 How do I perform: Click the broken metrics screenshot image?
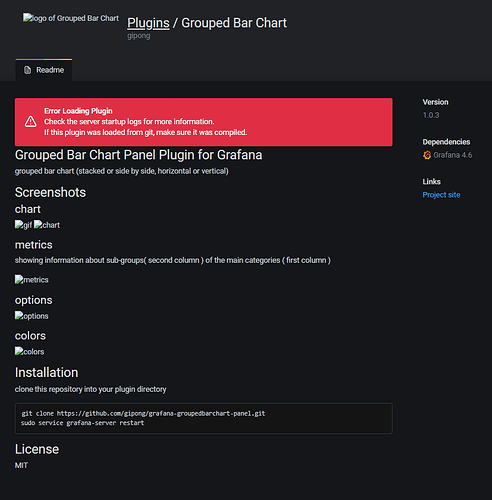pos(32,280)
